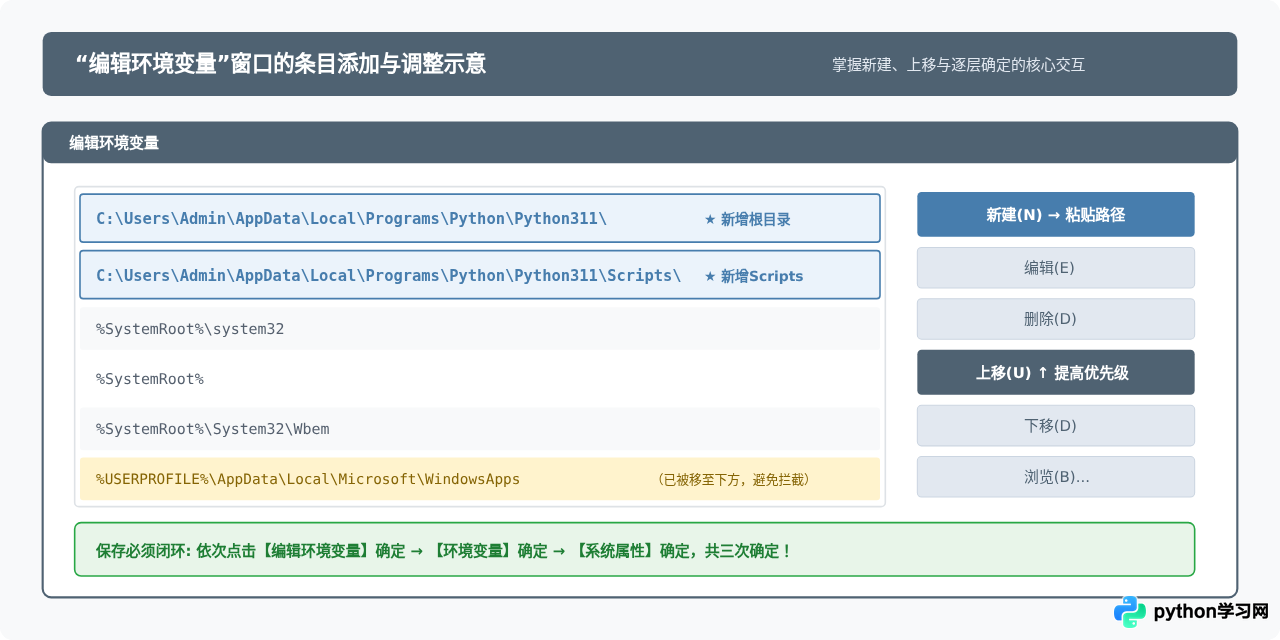Viewport: 1280px width, 640px height.
Task: Click the 新建(N) → 粘贴路径 button
Action: point(1055,214)
